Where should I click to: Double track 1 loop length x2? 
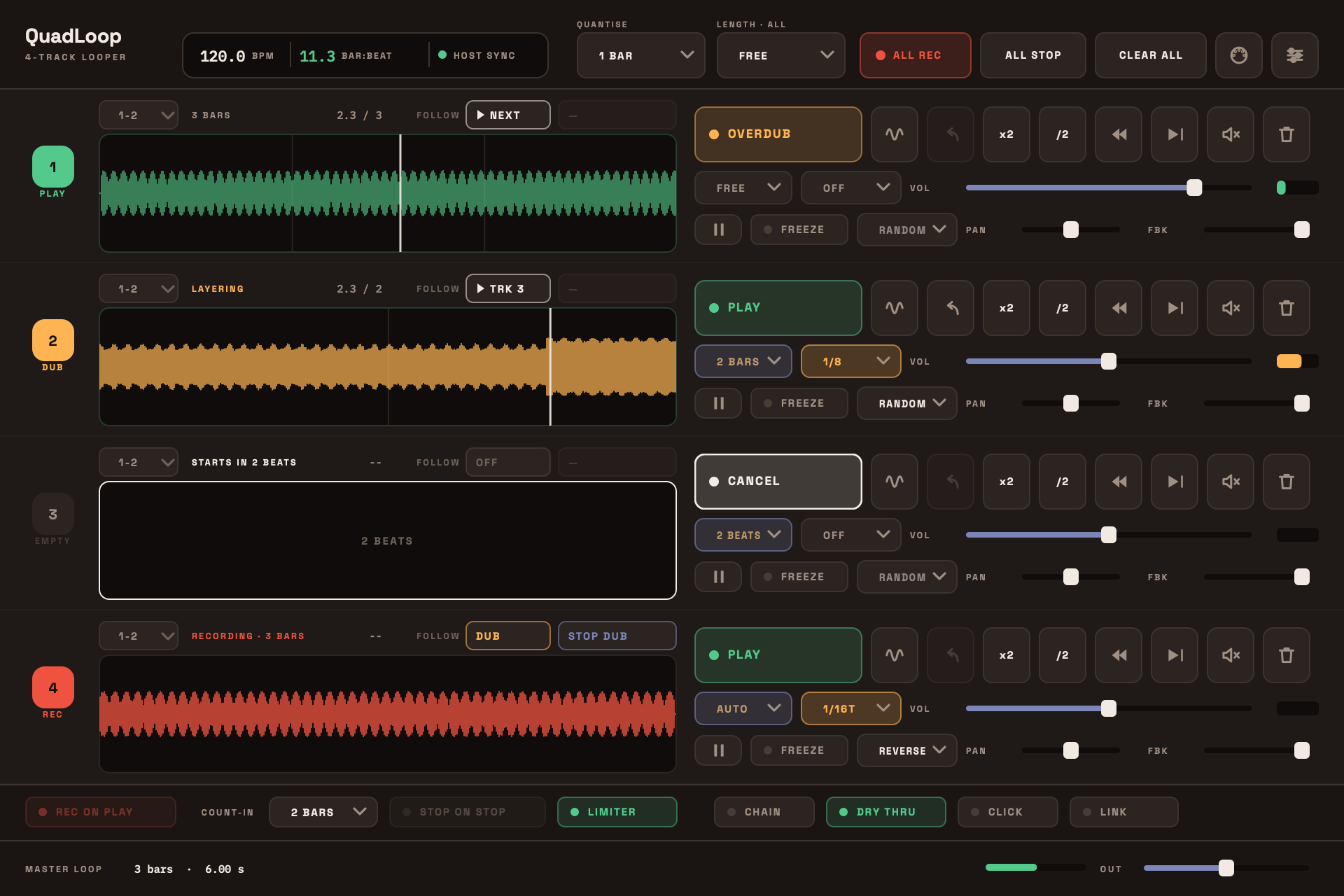point(1006,134)
